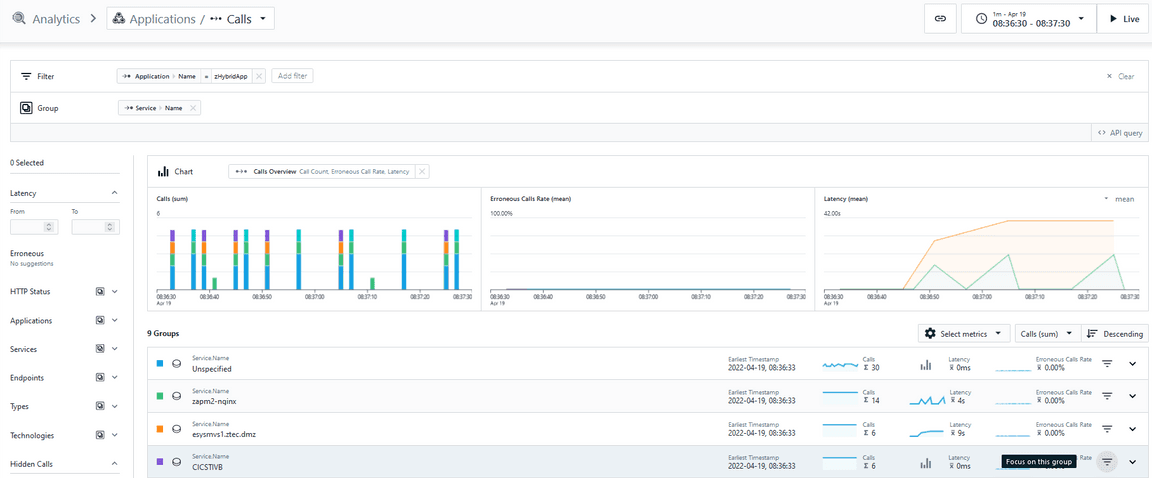Open the Applications / Calls dropdown

[x=190, y=19]
